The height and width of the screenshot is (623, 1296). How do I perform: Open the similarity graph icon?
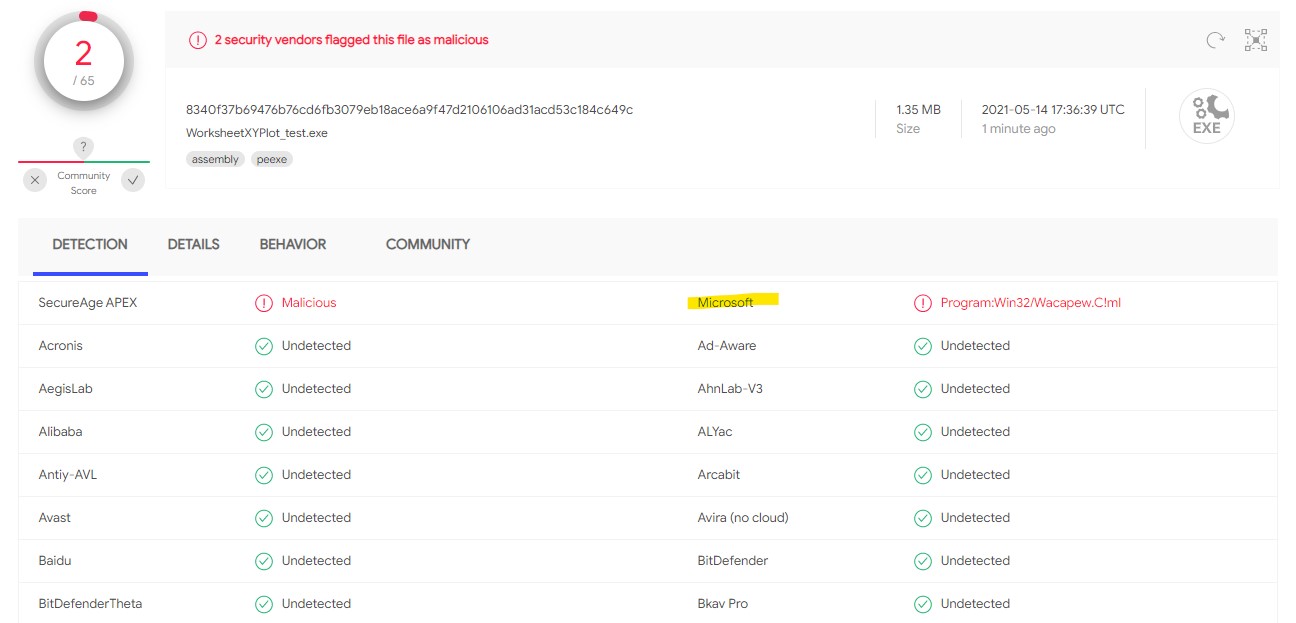click(x=1255, y=40)
